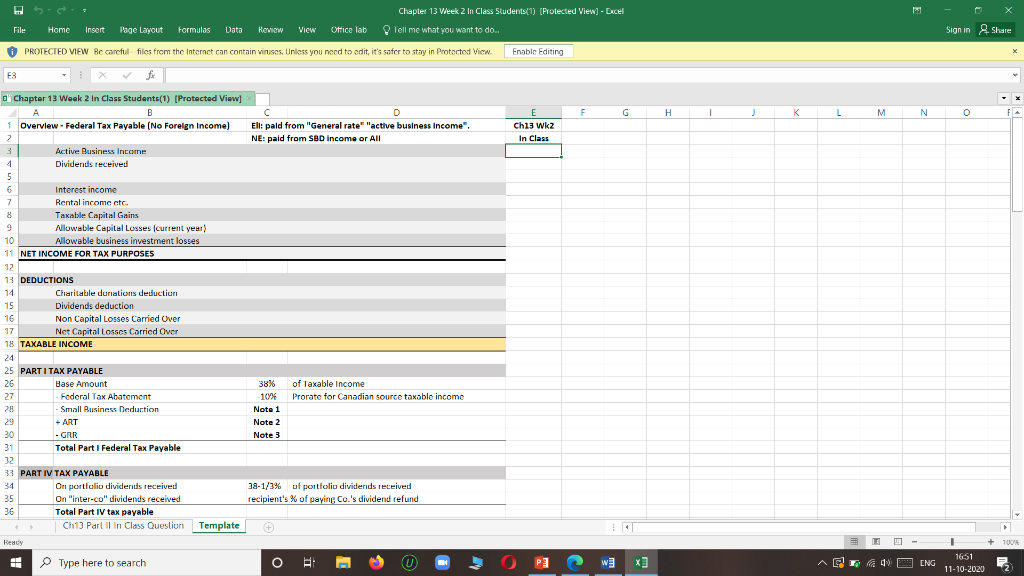Click the Protected View info shield icon

(12, 52)
